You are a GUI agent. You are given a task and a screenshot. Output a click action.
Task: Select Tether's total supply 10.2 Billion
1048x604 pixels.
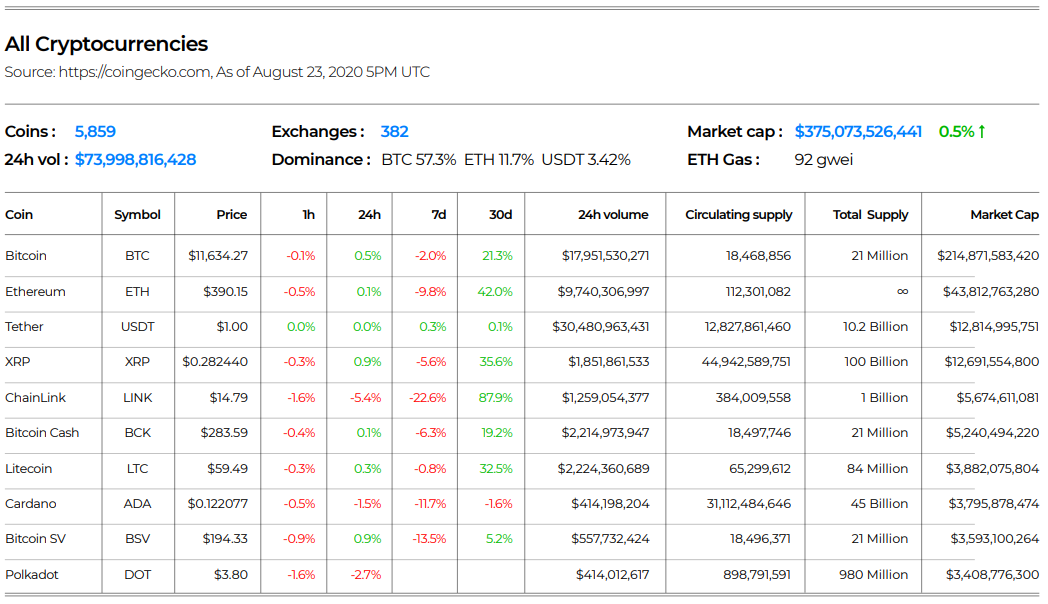(876, 327)
